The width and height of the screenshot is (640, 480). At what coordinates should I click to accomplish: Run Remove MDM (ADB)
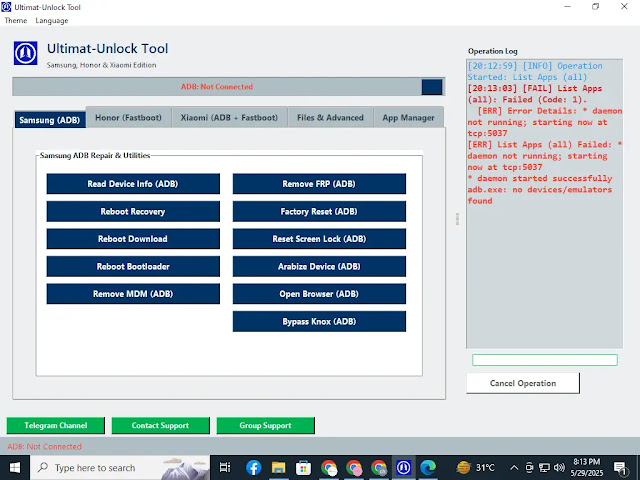[133, 294]
